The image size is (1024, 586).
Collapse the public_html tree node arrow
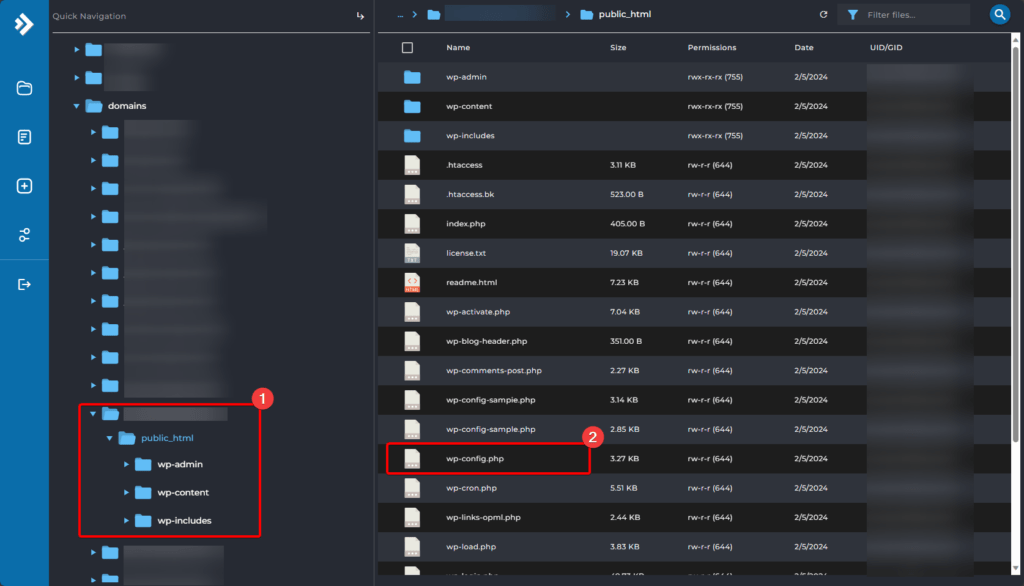pyautogui.click(x=109, y=438)
